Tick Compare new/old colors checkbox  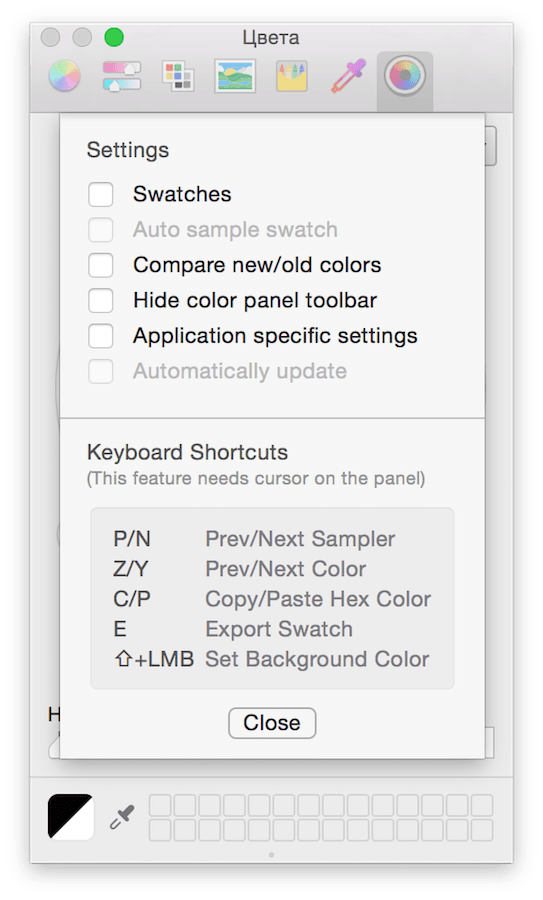pyautogui.click(x=100, y=265)
